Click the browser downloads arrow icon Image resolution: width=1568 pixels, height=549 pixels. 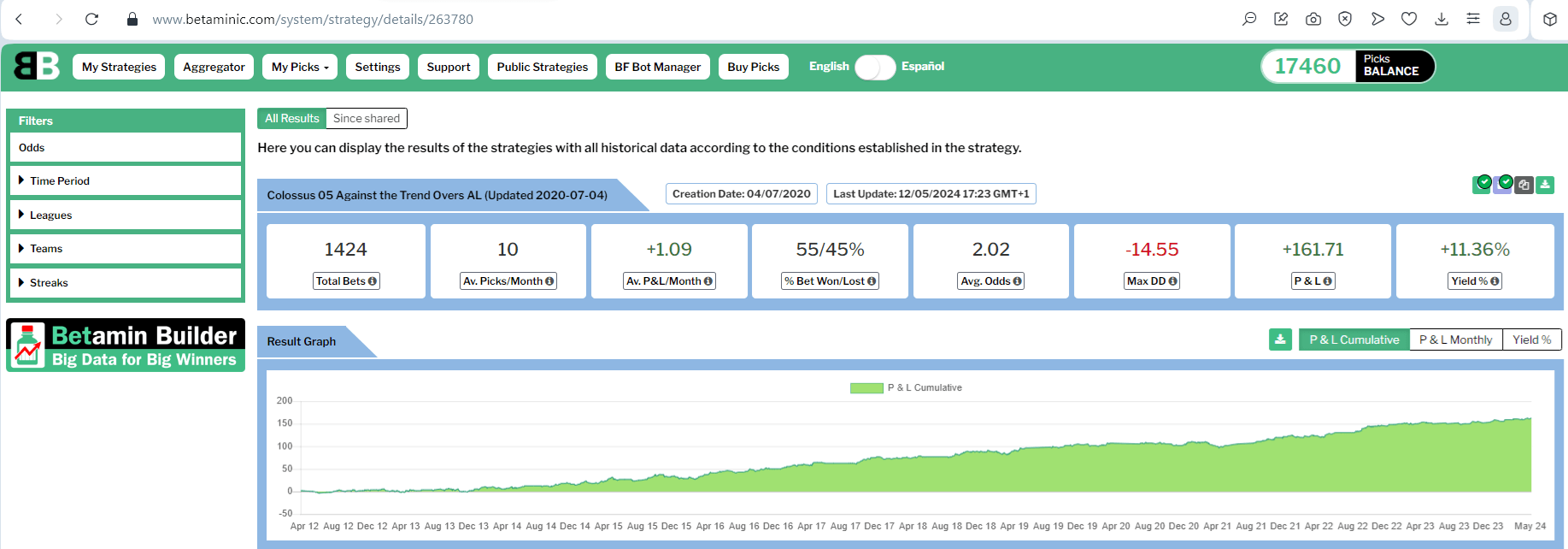(x=1442, y=19)
